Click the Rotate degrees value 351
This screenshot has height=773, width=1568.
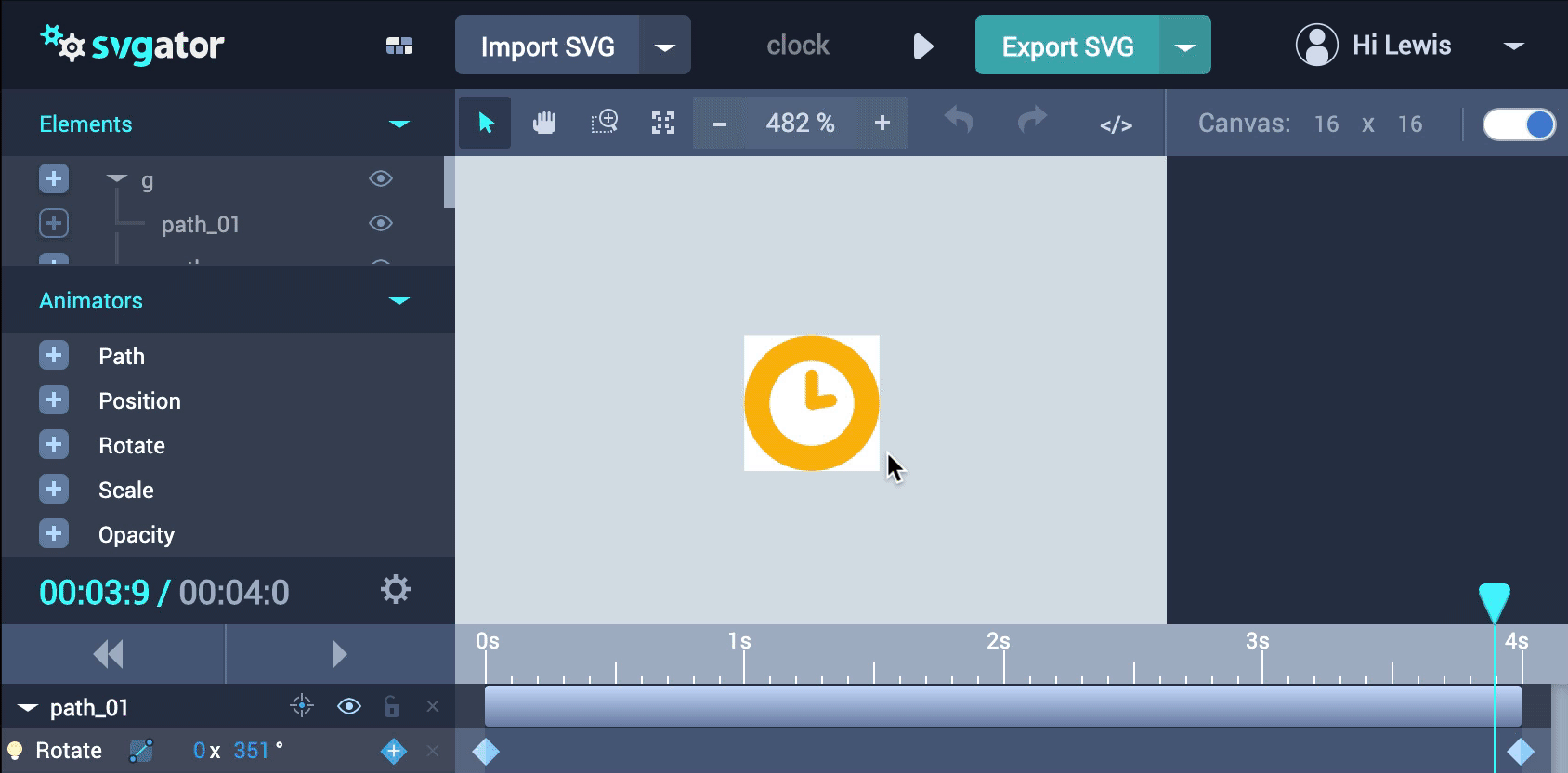click(x=251, y=751)
